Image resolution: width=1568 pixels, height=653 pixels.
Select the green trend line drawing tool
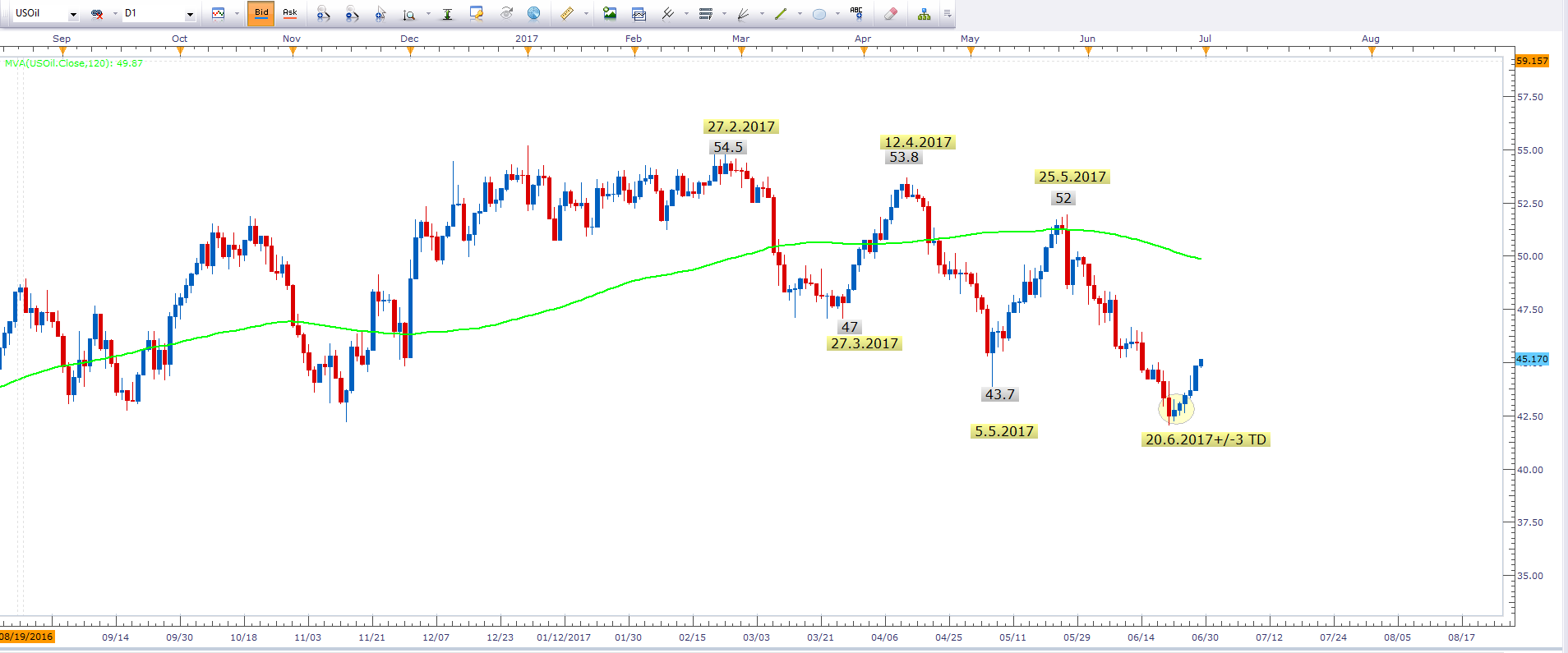tap(781, 13)
